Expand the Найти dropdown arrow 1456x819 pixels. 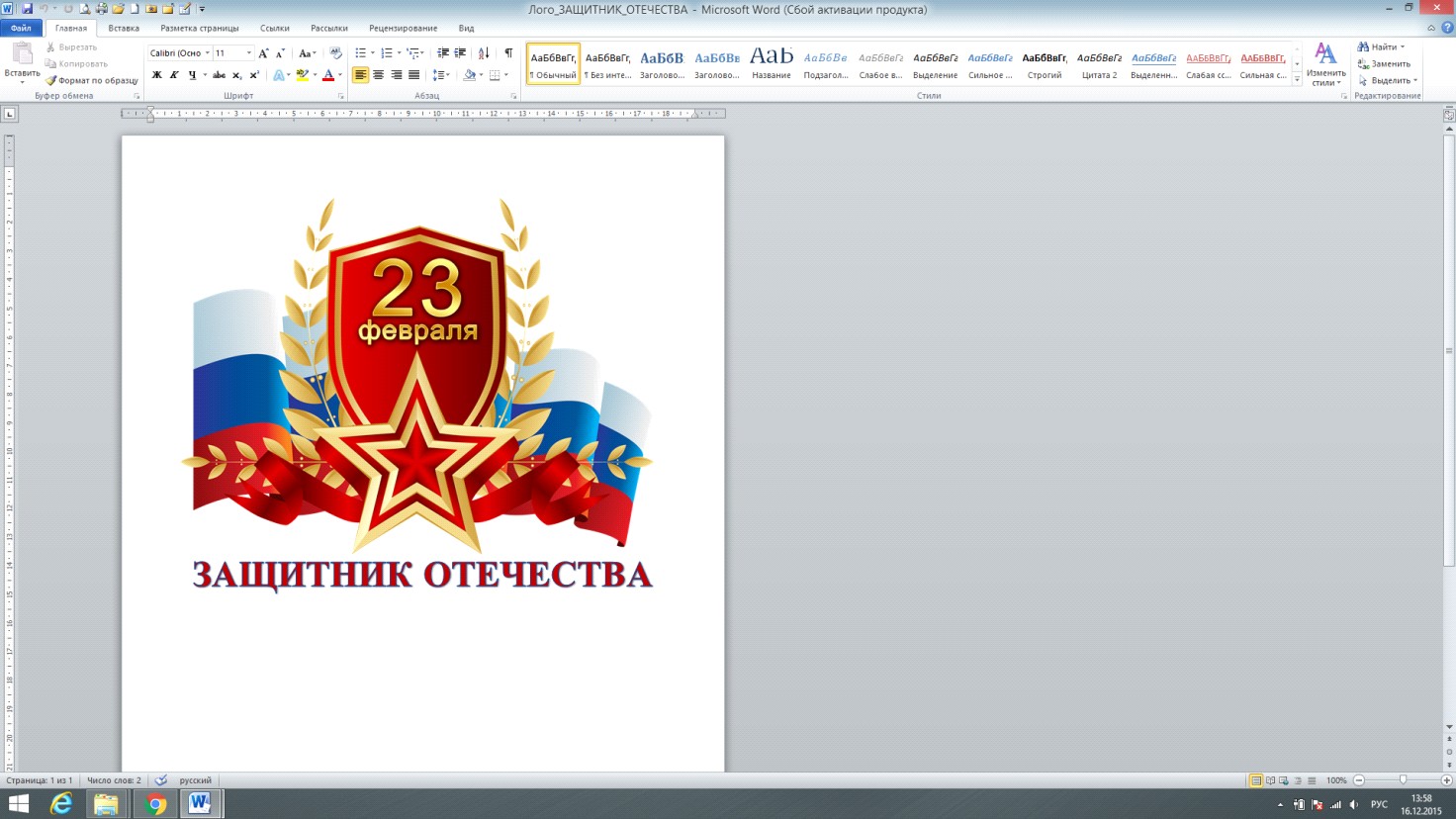[1403, 47]
